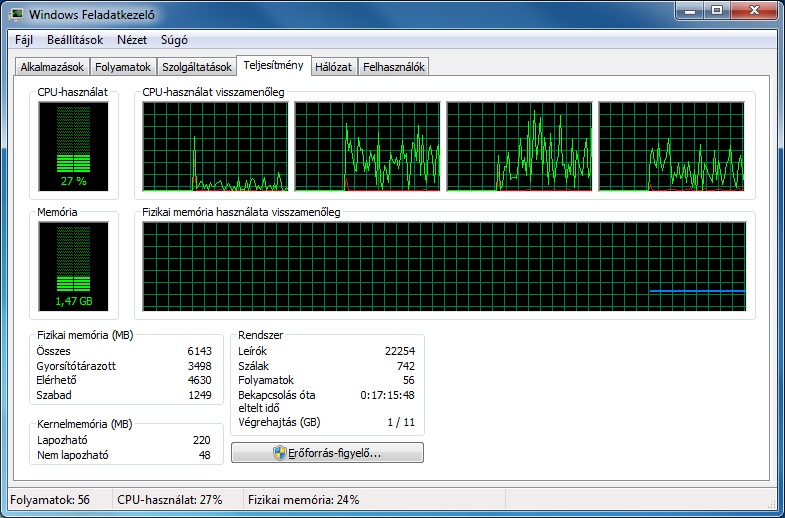
Task: Click the first CPU history graph
Action: (x=215, y=146)
